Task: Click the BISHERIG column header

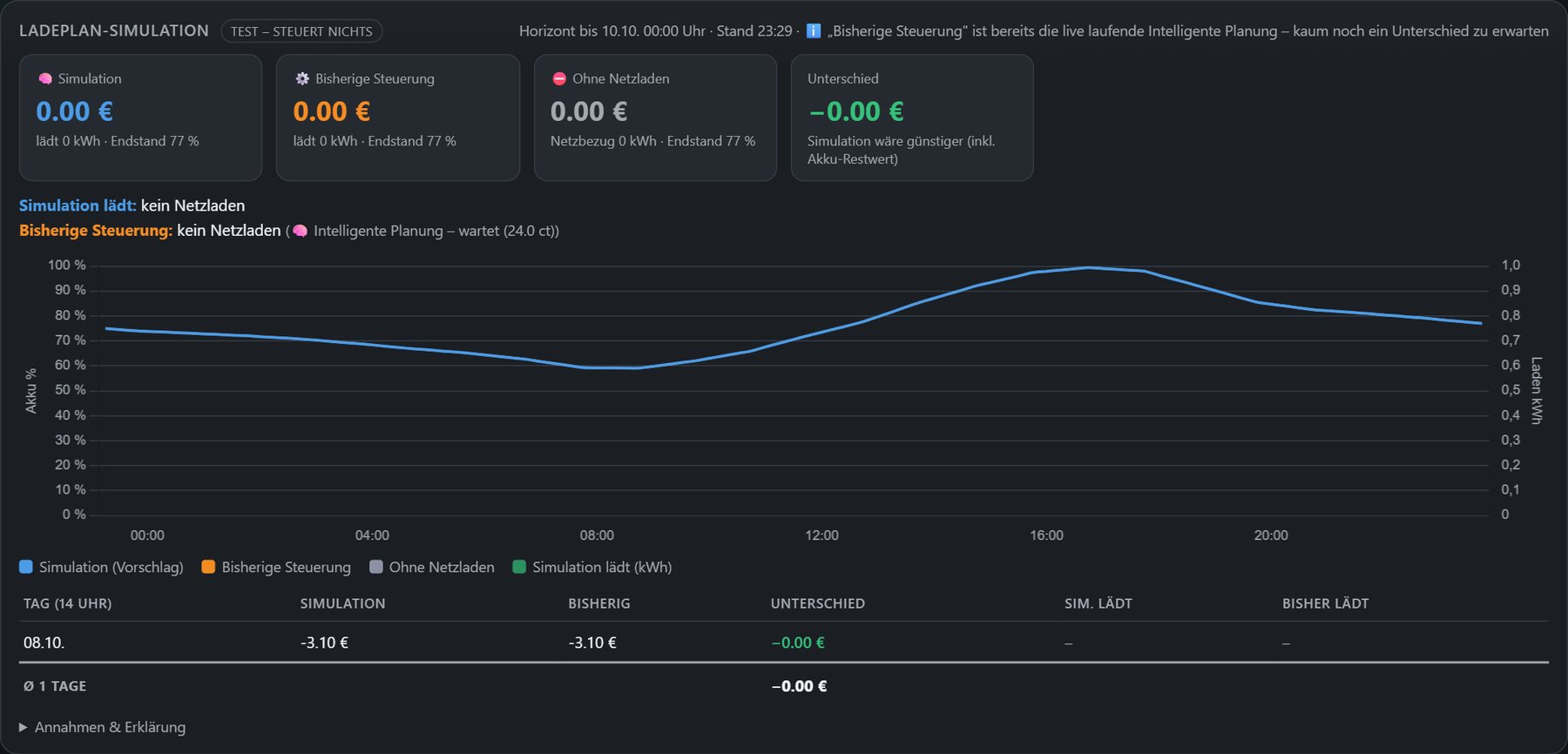Action: tap(599, 603)
